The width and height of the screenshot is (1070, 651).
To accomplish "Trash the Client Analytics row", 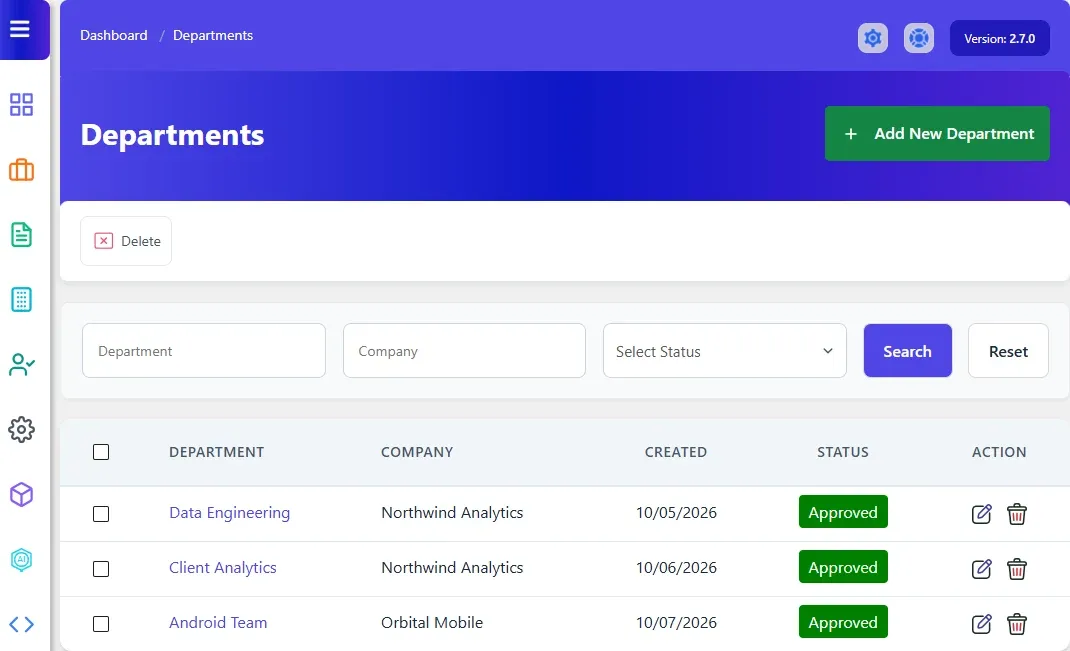I will tap(1017, 568).
